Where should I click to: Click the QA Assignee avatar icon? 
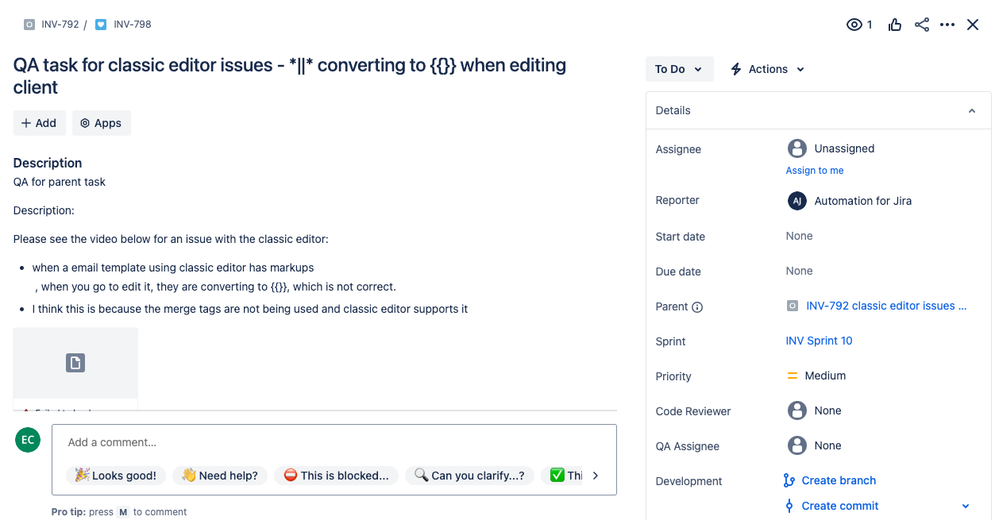797,445
